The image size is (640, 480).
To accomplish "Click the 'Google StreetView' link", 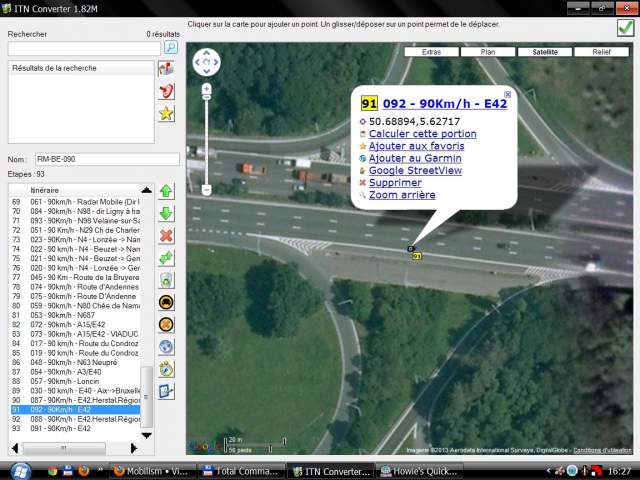I will pos(414,170).
